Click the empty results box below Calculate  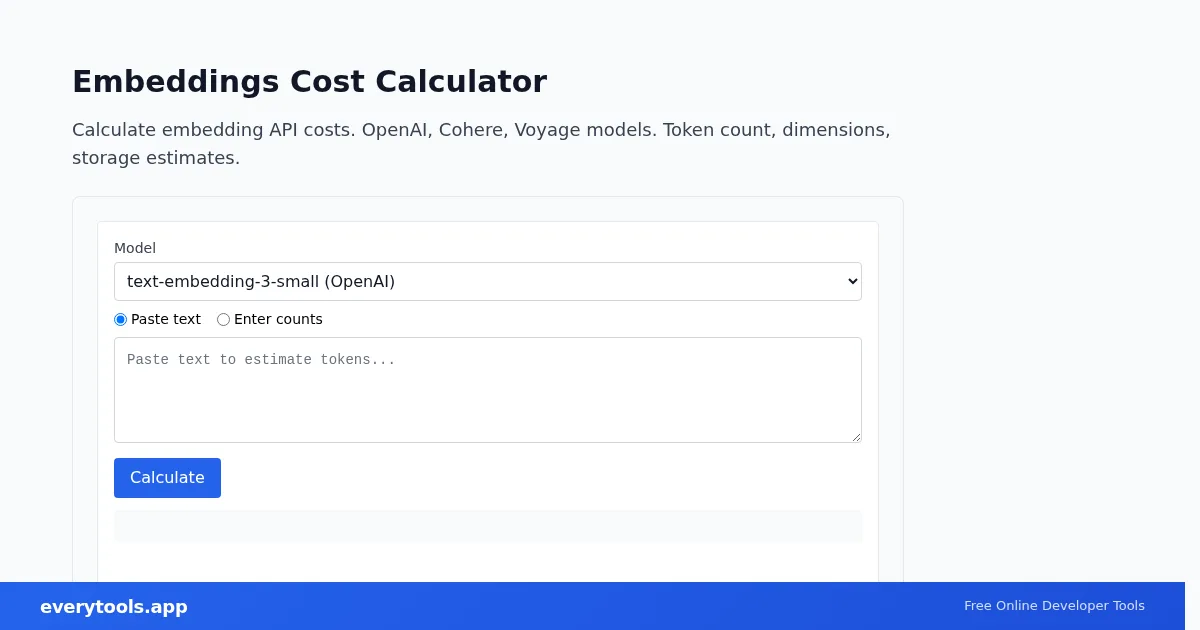[487, 526]
